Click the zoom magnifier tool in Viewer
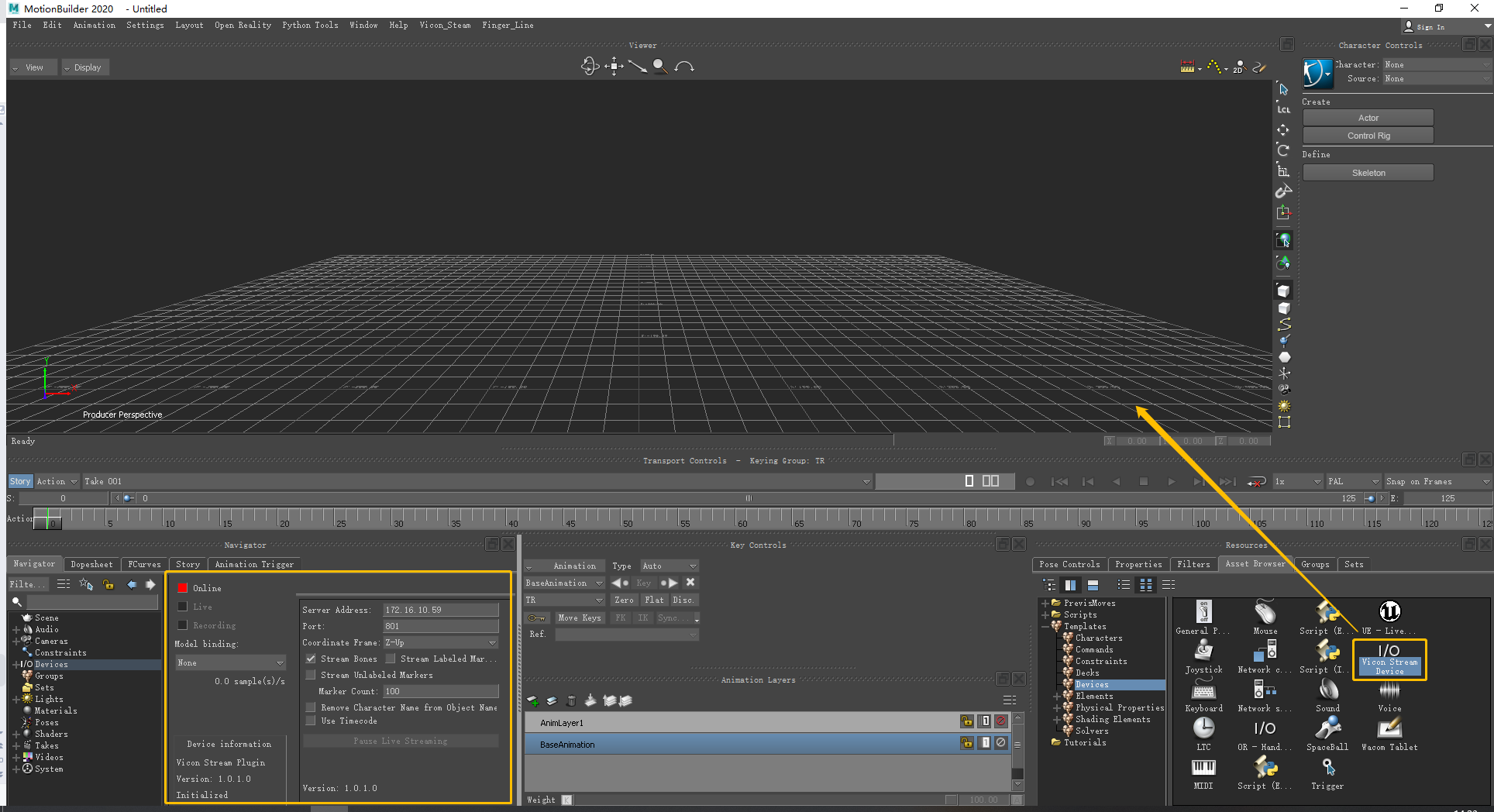This screenshot has width=1494, height=812. click(x=659, y=67)
